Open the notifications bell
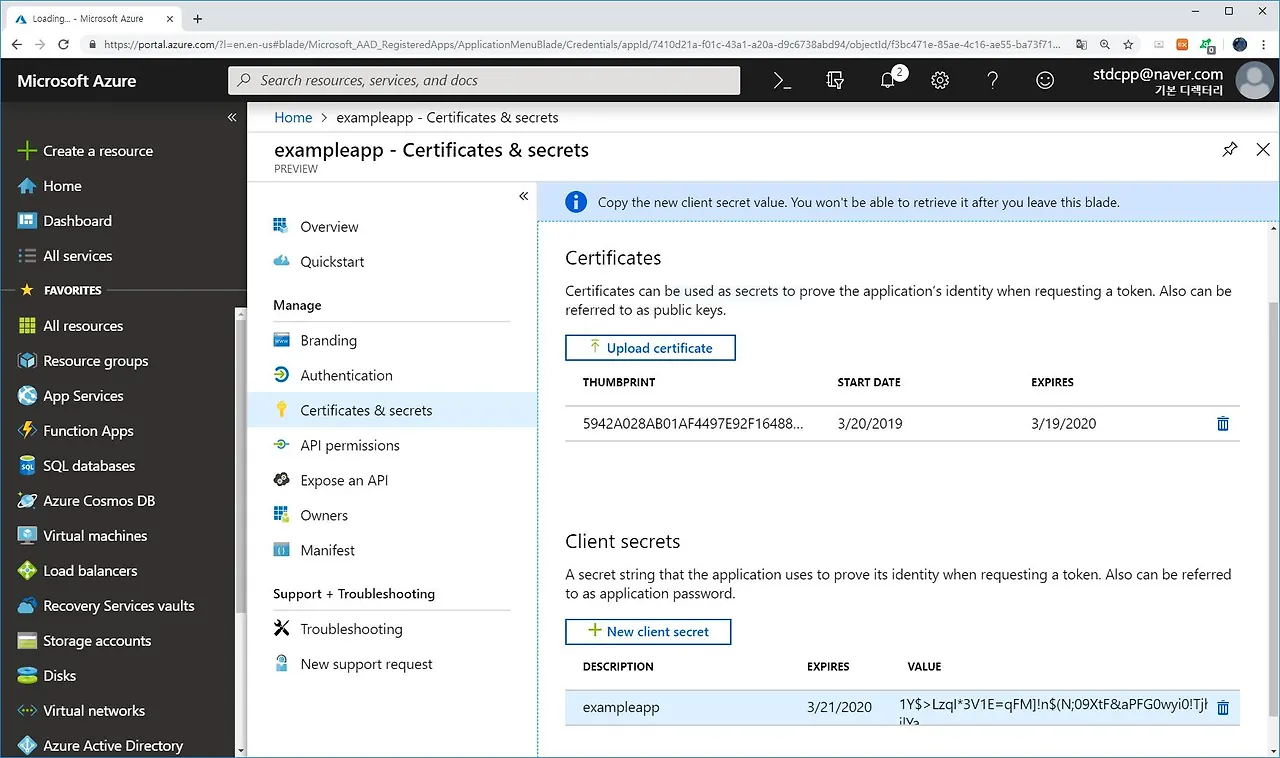Screen dimensions: 1280x758 click(888, 80)
